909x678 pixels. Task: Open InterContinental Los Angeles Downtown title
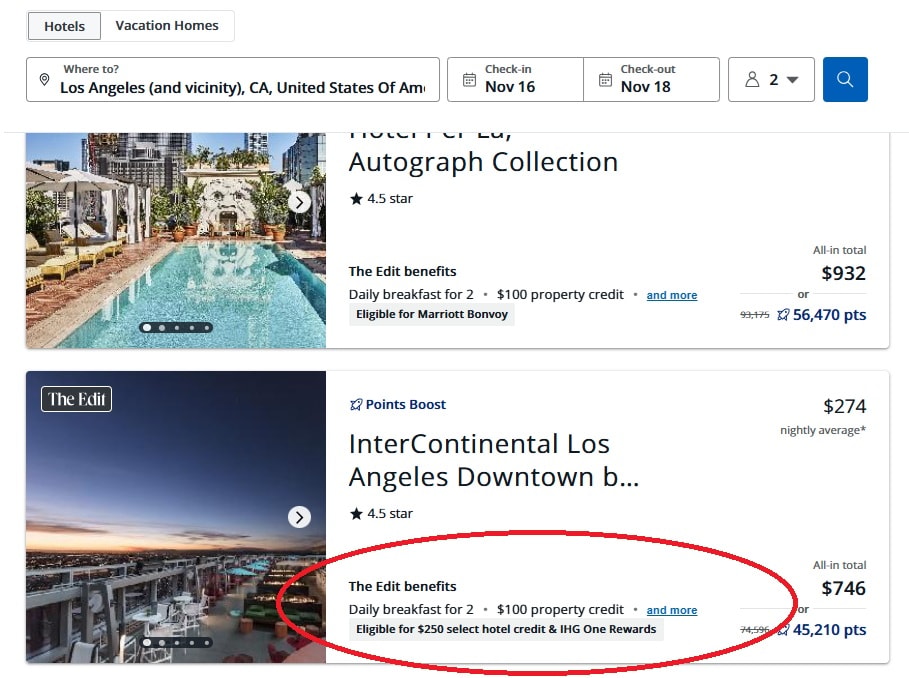(x=493, y=460)
